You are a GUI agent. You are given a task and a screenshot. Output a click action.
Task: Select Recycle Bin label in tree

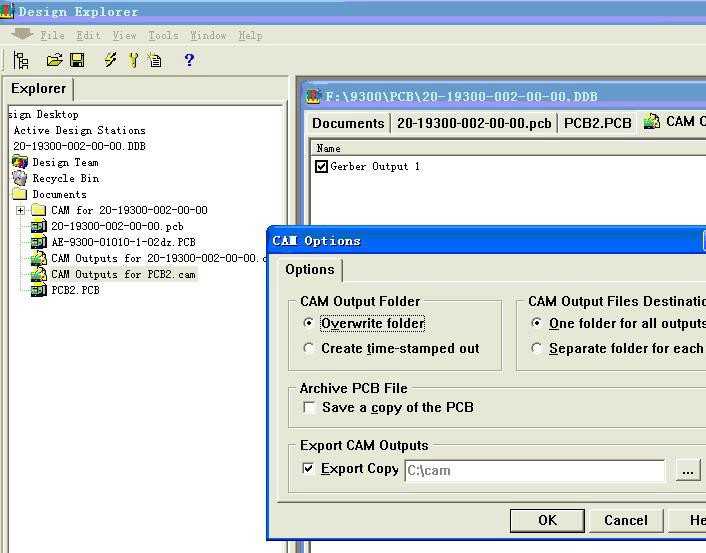(x=66, y=178)
